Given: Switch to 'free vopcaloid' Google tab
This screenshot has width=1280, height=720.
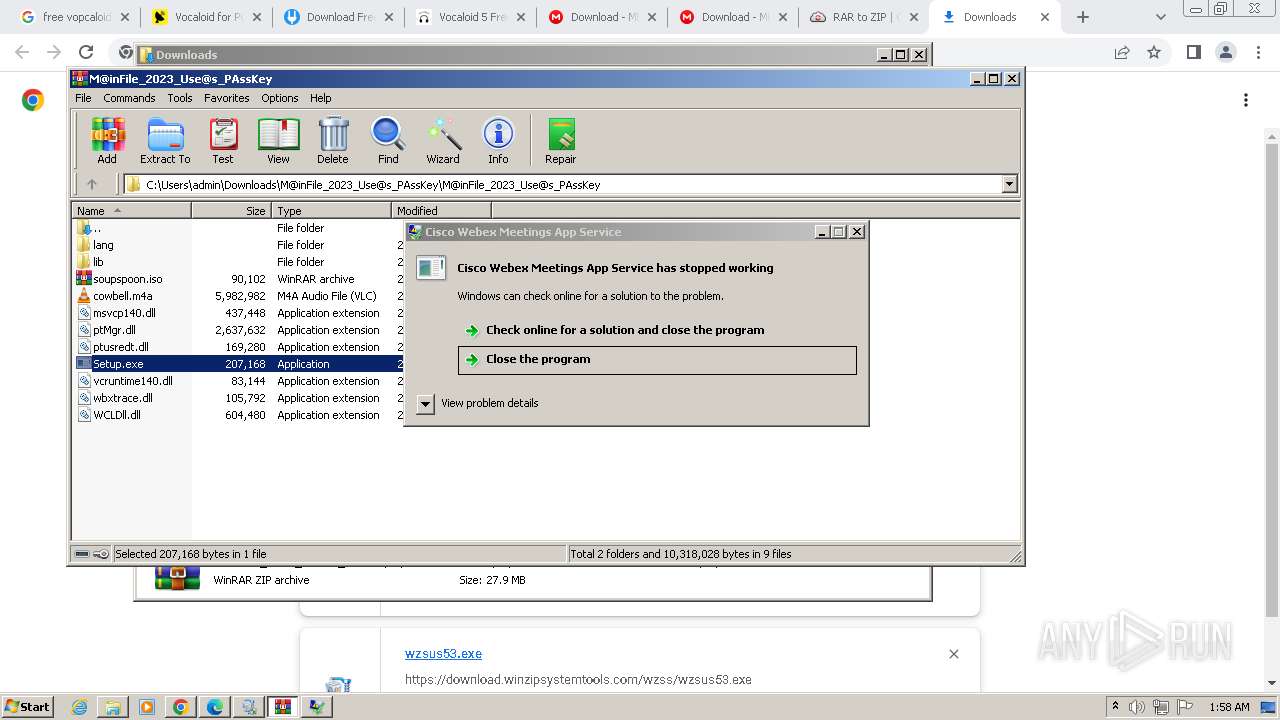Looking at the screenshot, I should tap(75, 17).
